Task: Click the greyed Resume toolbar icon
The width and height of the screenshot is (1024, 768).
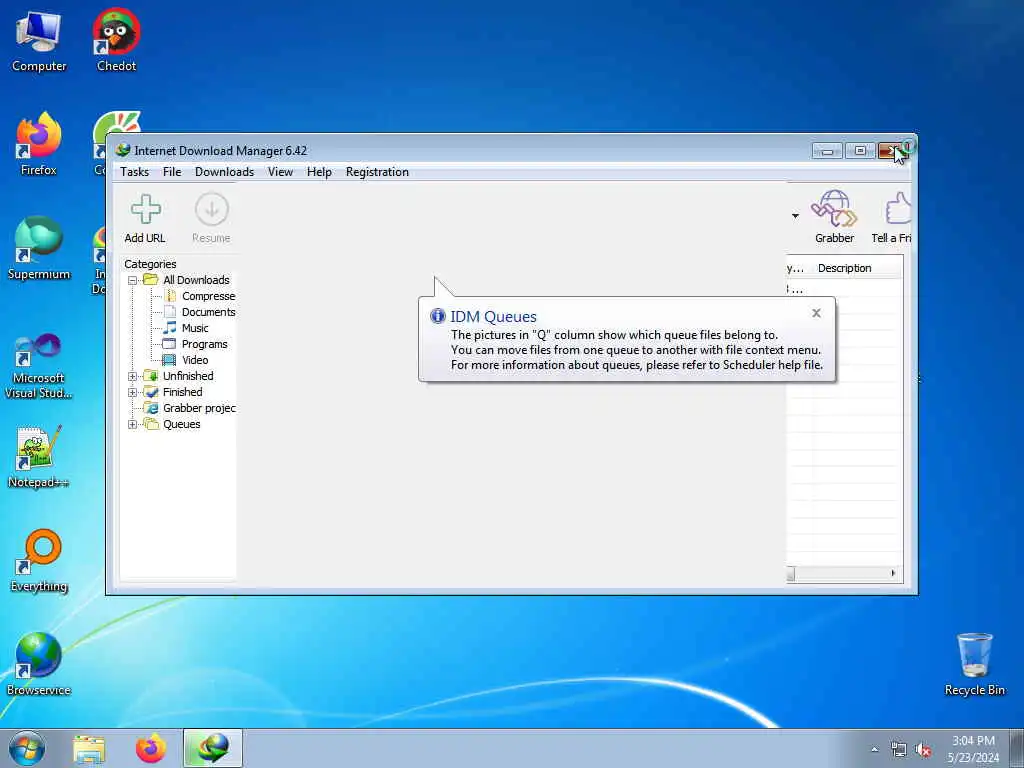Action: click(211, 210)
